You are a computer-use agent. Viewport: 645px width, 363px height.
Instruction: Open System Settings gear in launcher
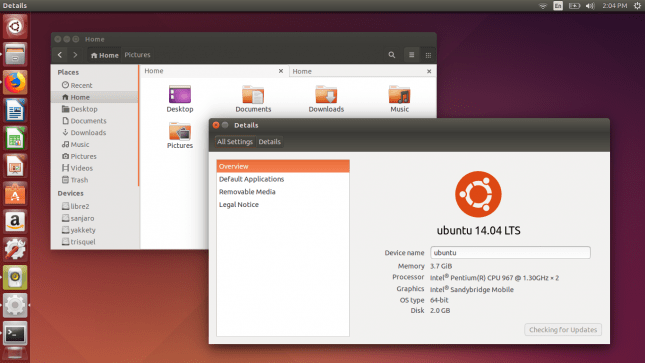(x=15, y=305)
